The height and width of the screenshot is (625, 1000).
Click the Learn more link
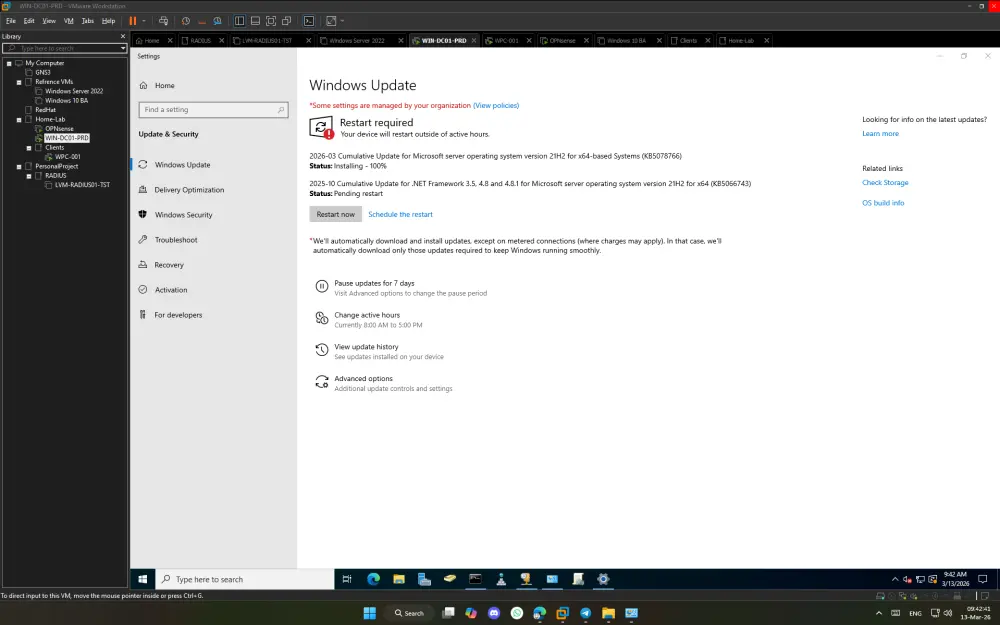click(x=880, y=133)
